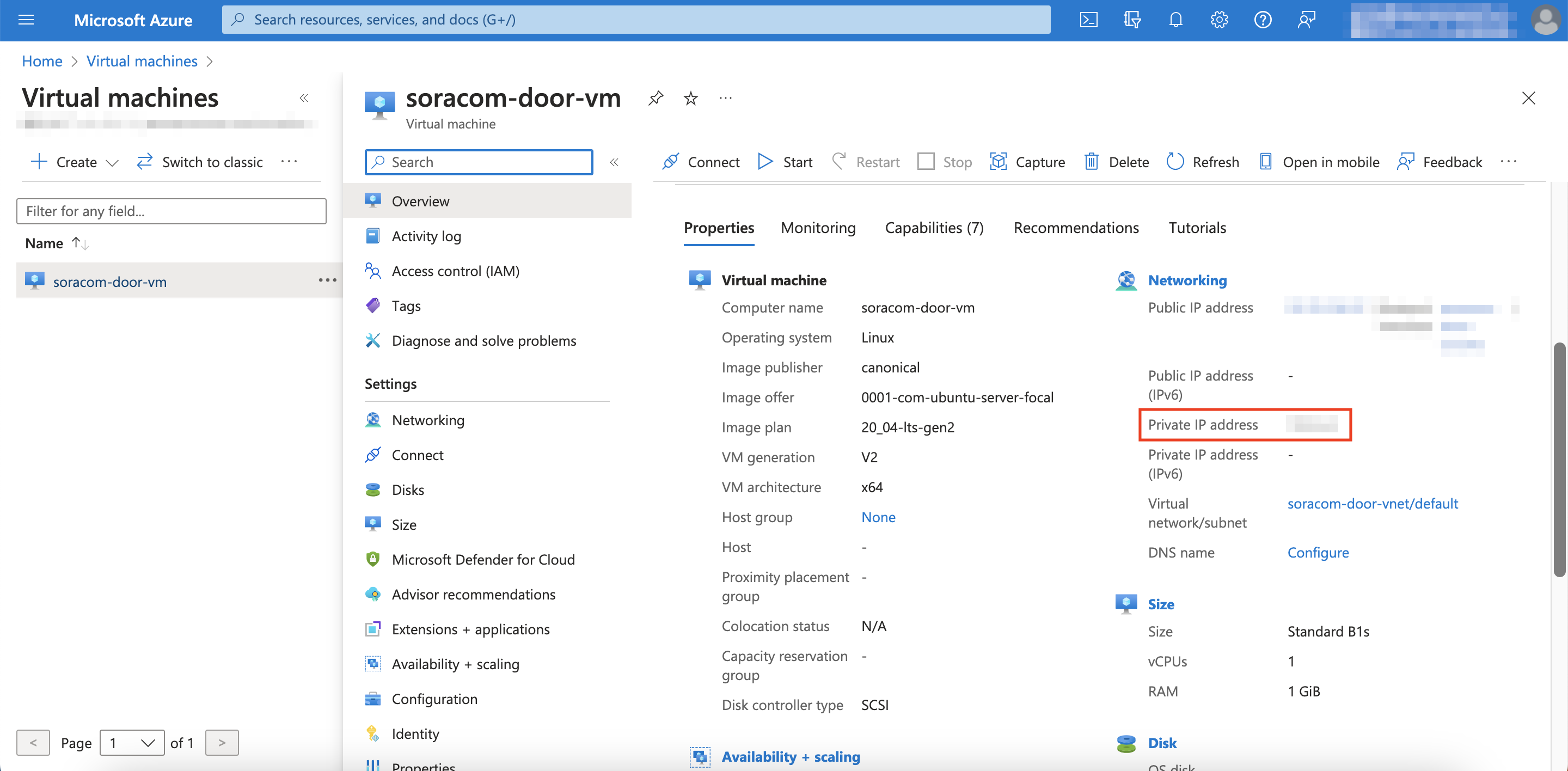Refresh the VM overview page
Screen dimensions: 1568x771
click(x=1202, y=161)
